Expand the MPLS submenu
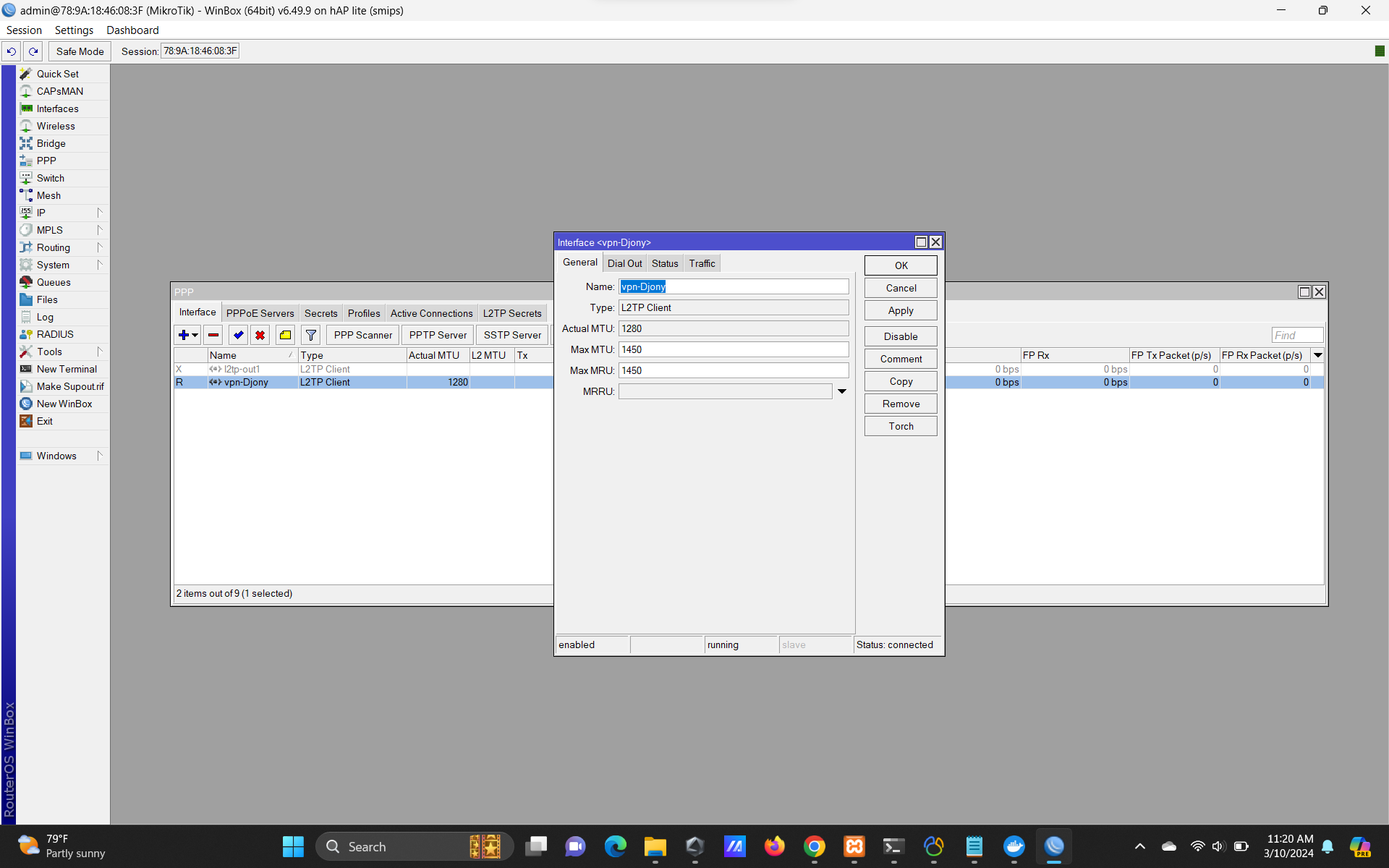This screenshot has height=868, width=1389. (100, 230)
